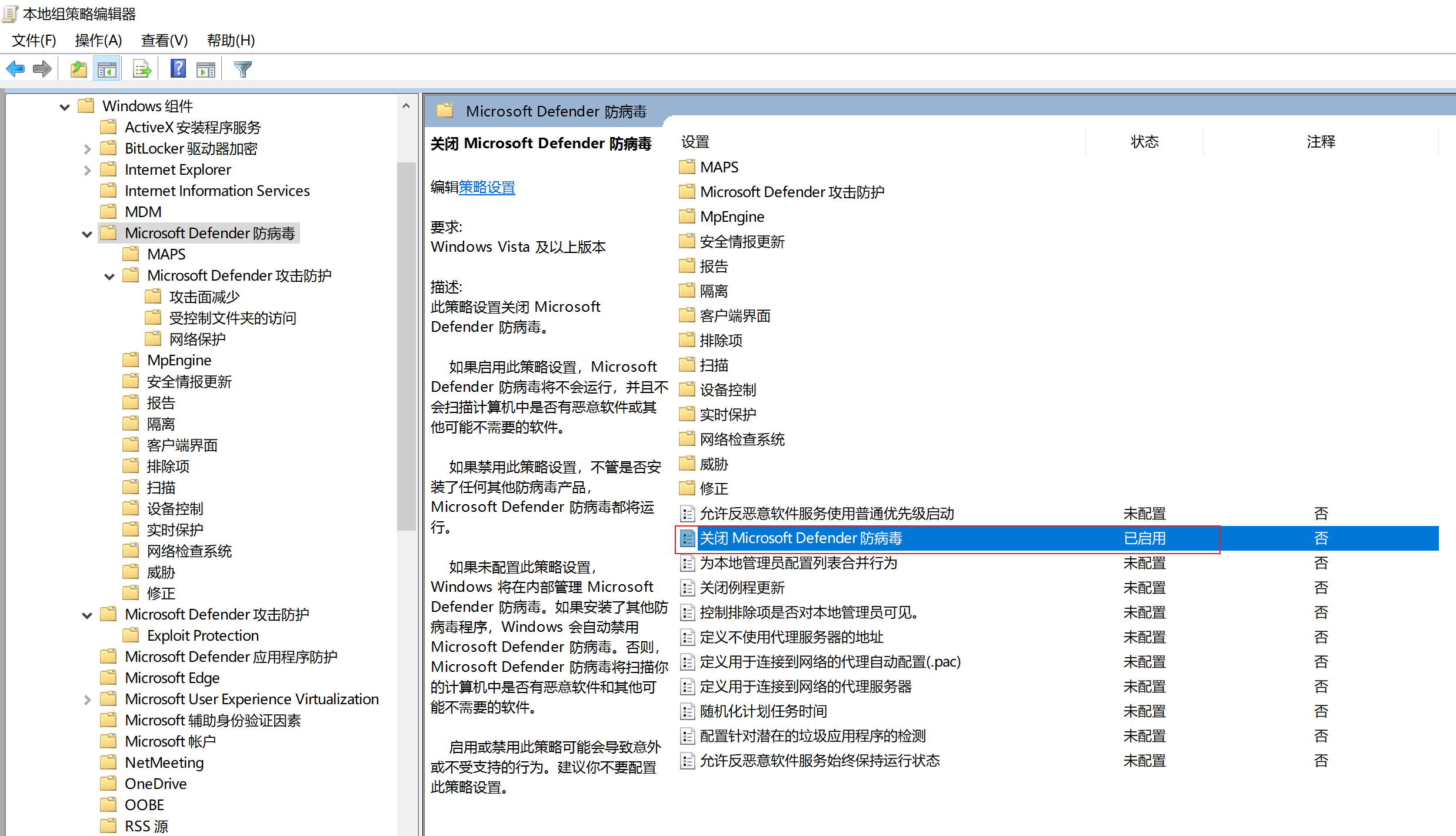Click the tree pane scroll-up arrow

[406, 106]
